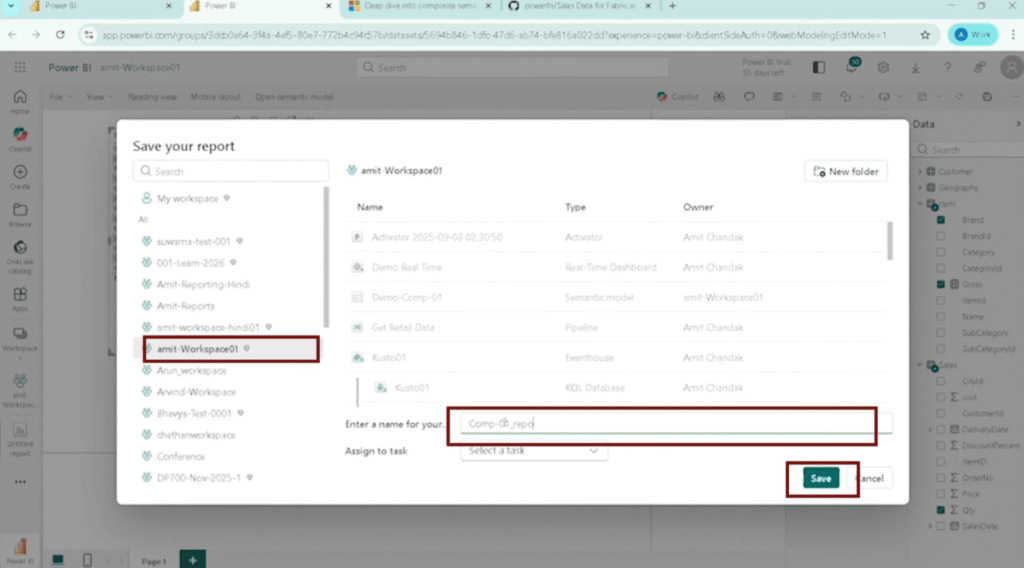Open Browse in left nav

[x=20, y=215]
